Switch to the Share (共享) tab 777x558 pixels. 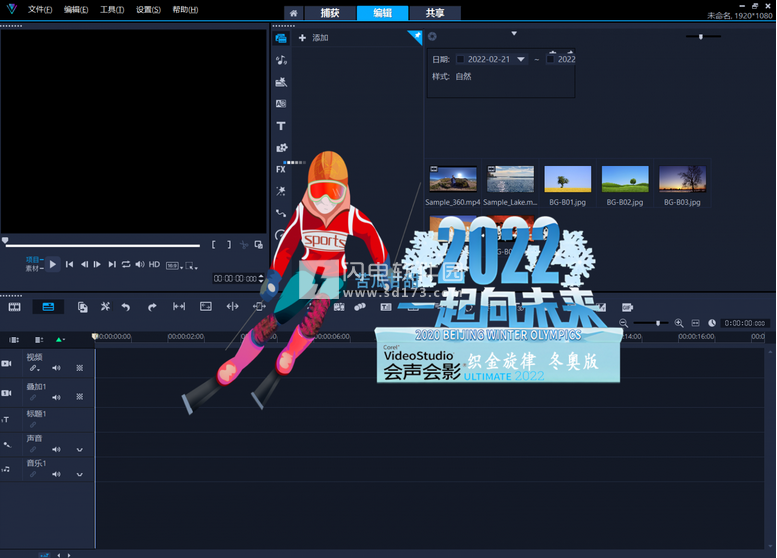[435, 13]
